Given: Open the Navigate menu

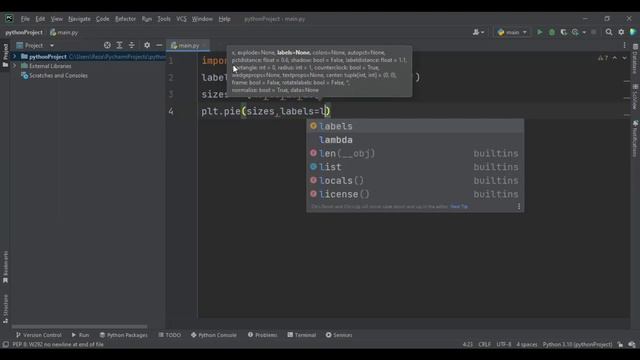Looking at the screenshot, I should [x=79, y=19].
